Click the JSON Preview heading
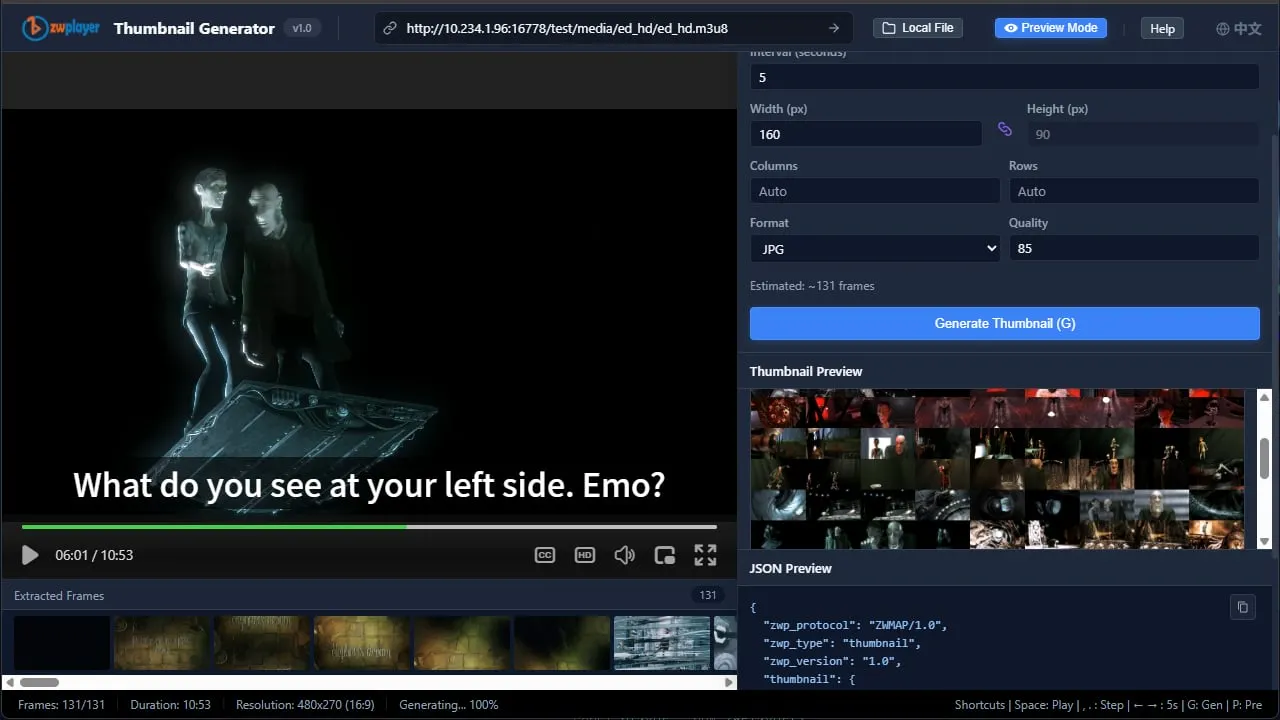 (x=791, y=568)
